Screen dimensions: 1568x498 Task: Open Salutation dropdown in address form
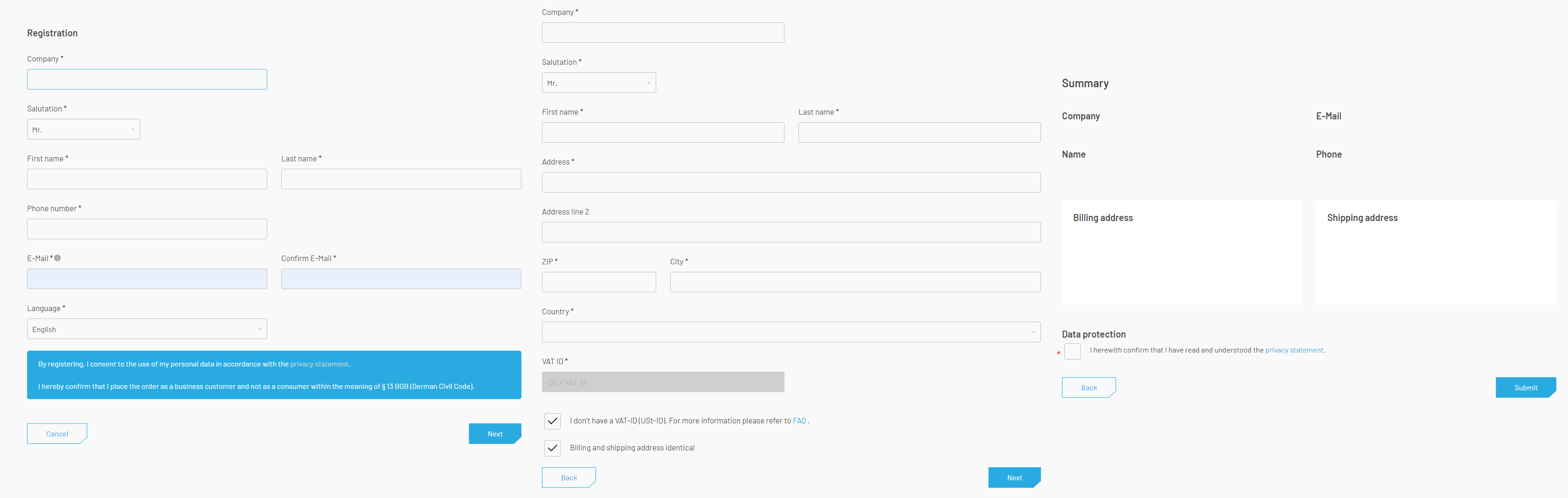pos(598,83)
